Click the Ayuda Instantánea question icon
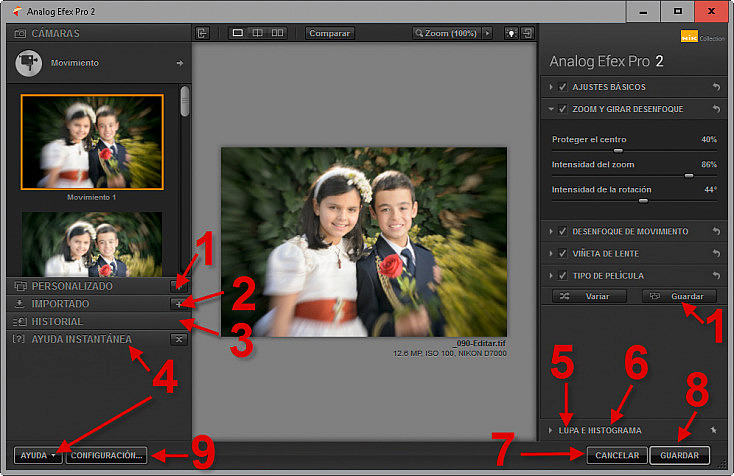 19,339
